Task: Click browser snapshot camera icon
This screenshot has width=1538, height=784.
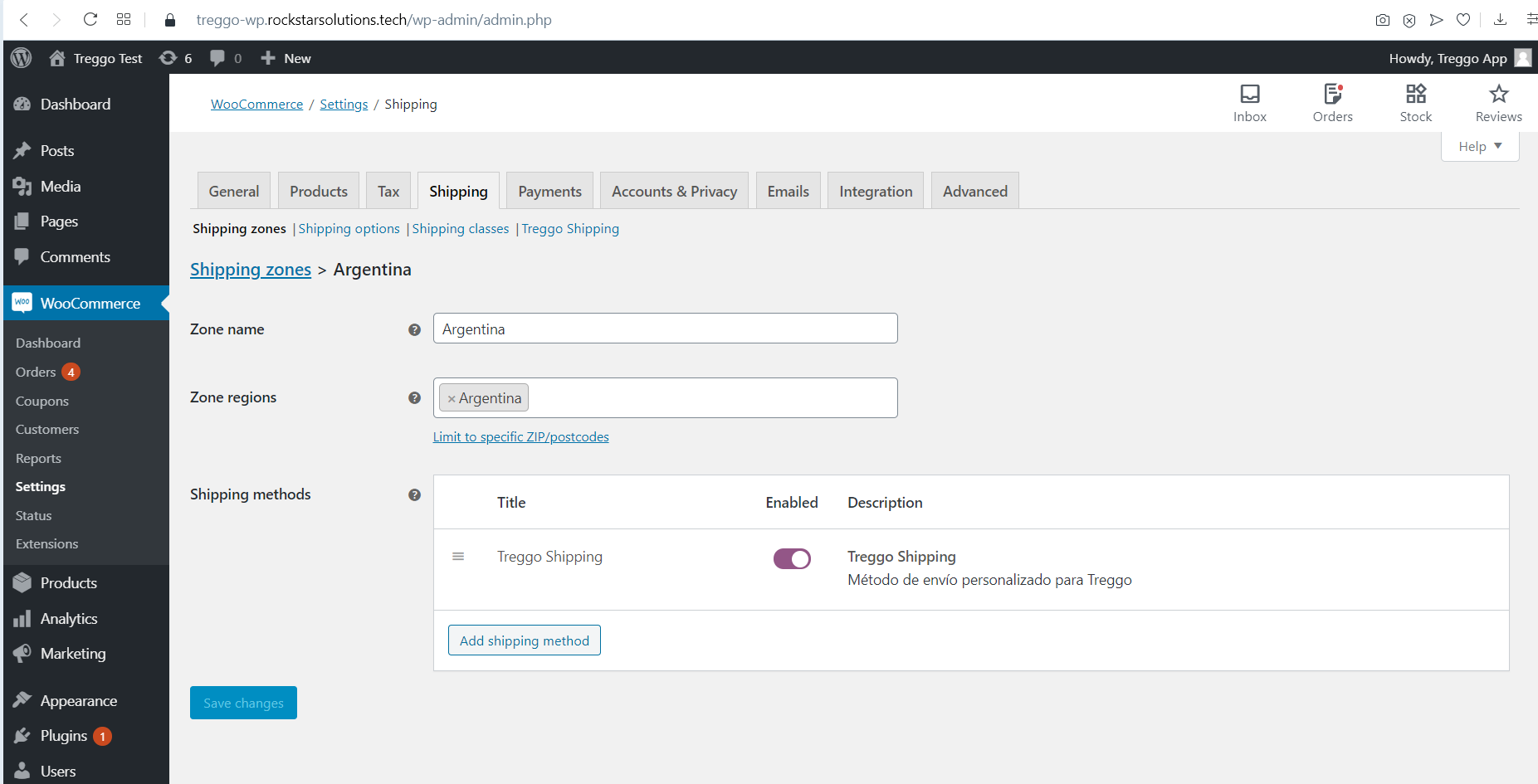Action: [1383, 20]
